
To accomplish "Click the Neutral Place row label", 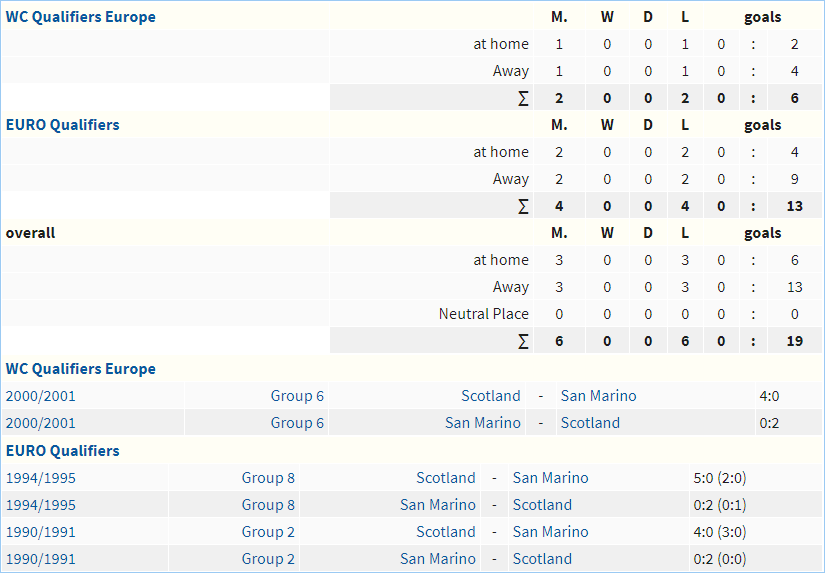I will coord(483,314).
